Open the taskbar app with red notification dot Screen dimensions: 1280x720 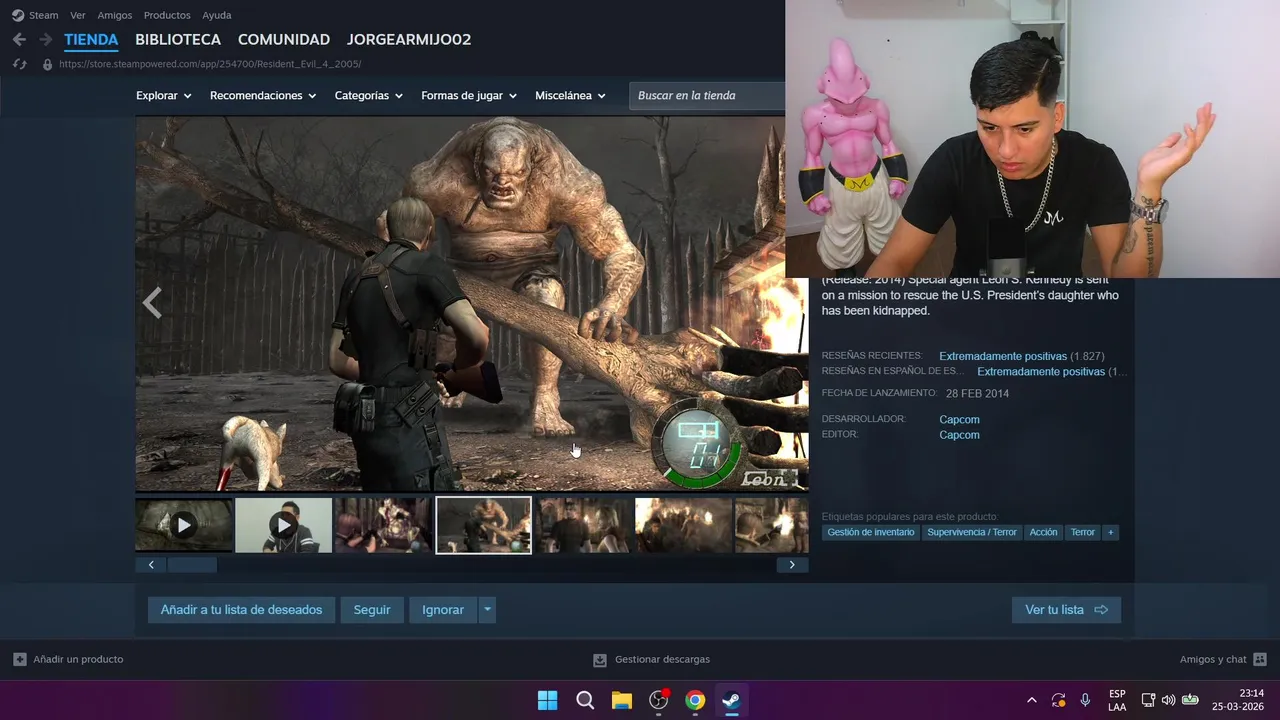(x=658, y=700)
